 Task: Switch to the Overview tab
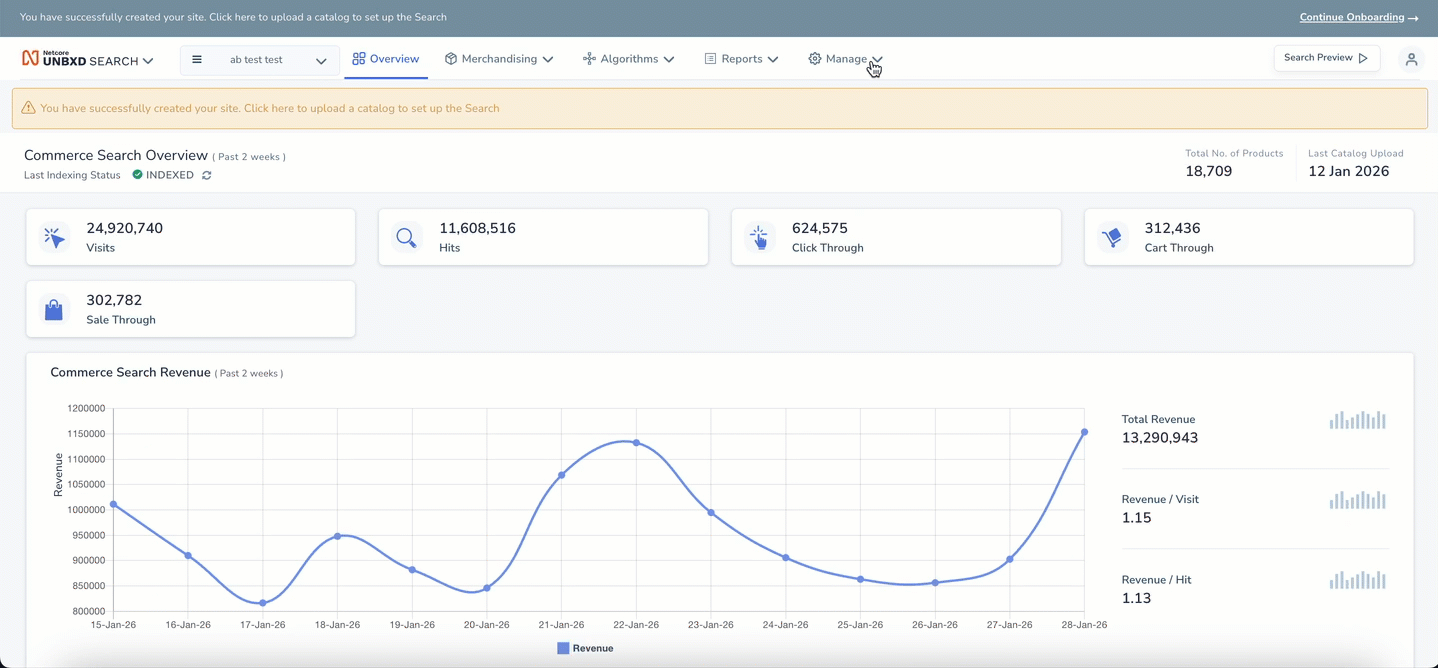[x=386, y=59]
